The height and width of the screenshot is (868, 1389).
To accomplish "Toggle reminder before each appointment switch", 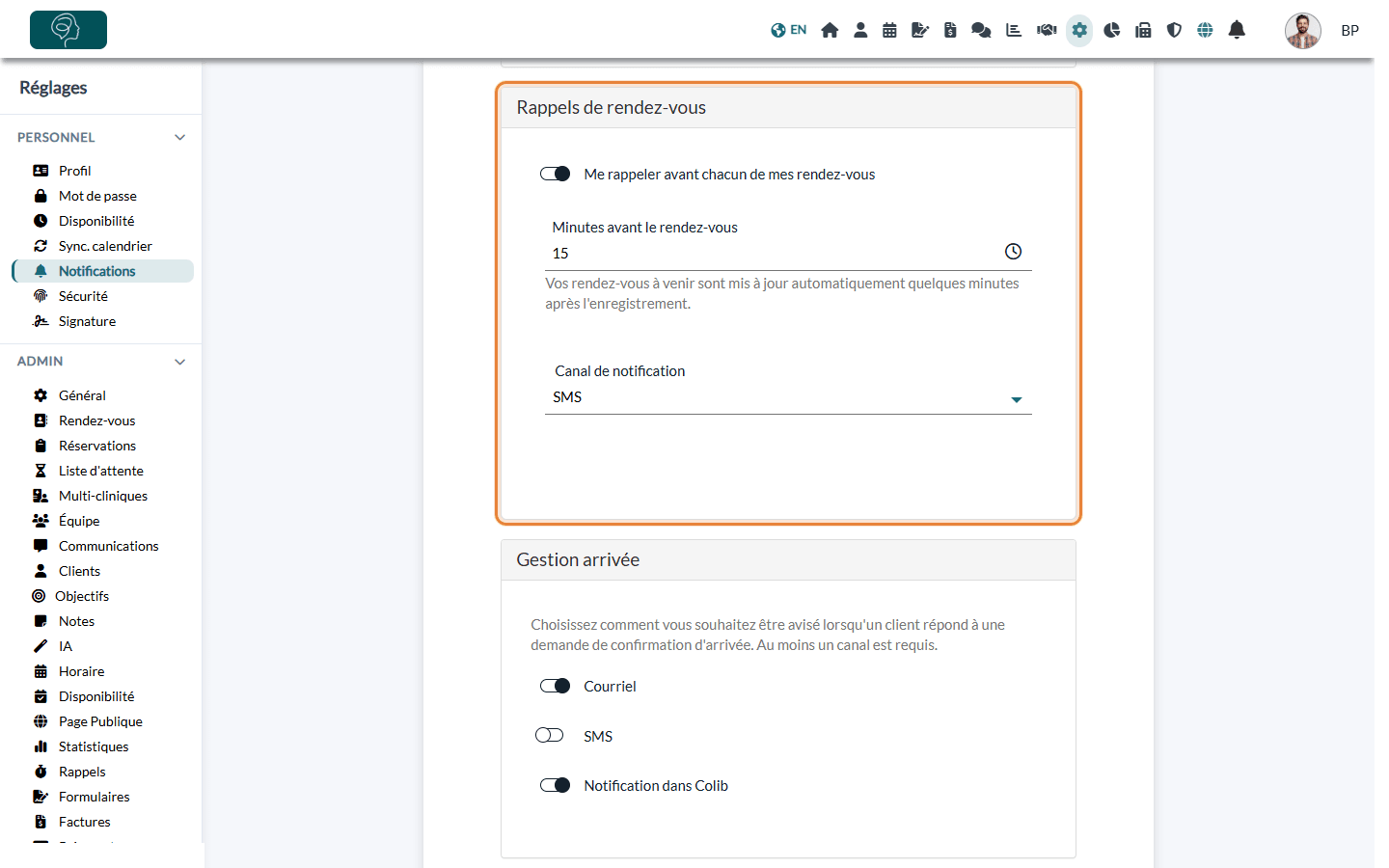I will (x=555, y=174).
